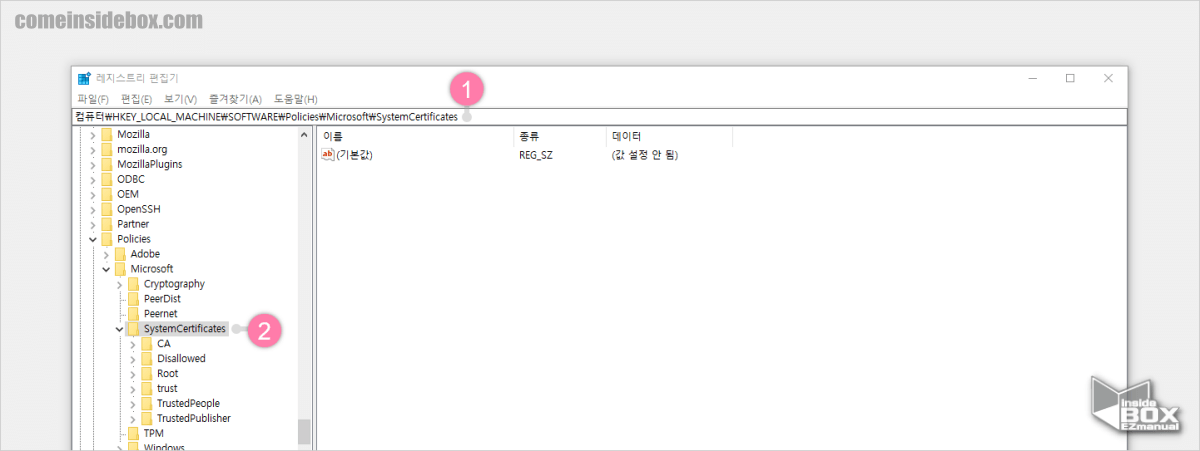Select the (기본값) value name
This screenshot has width=1200, height=451.
pos(354,155)
